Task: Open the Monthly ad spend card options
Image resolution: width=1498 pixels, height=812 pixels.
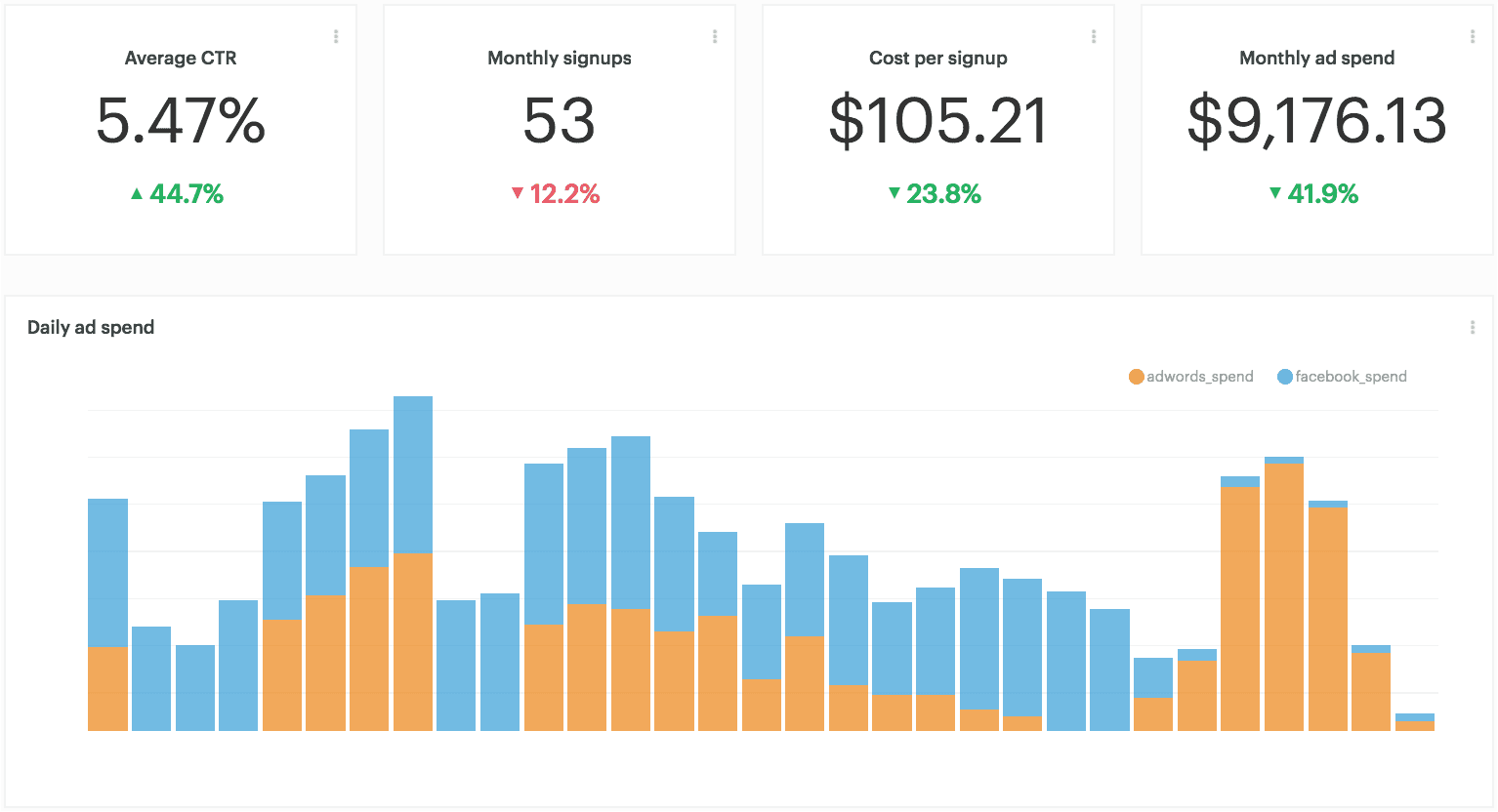Action: tap(1473, 37)
